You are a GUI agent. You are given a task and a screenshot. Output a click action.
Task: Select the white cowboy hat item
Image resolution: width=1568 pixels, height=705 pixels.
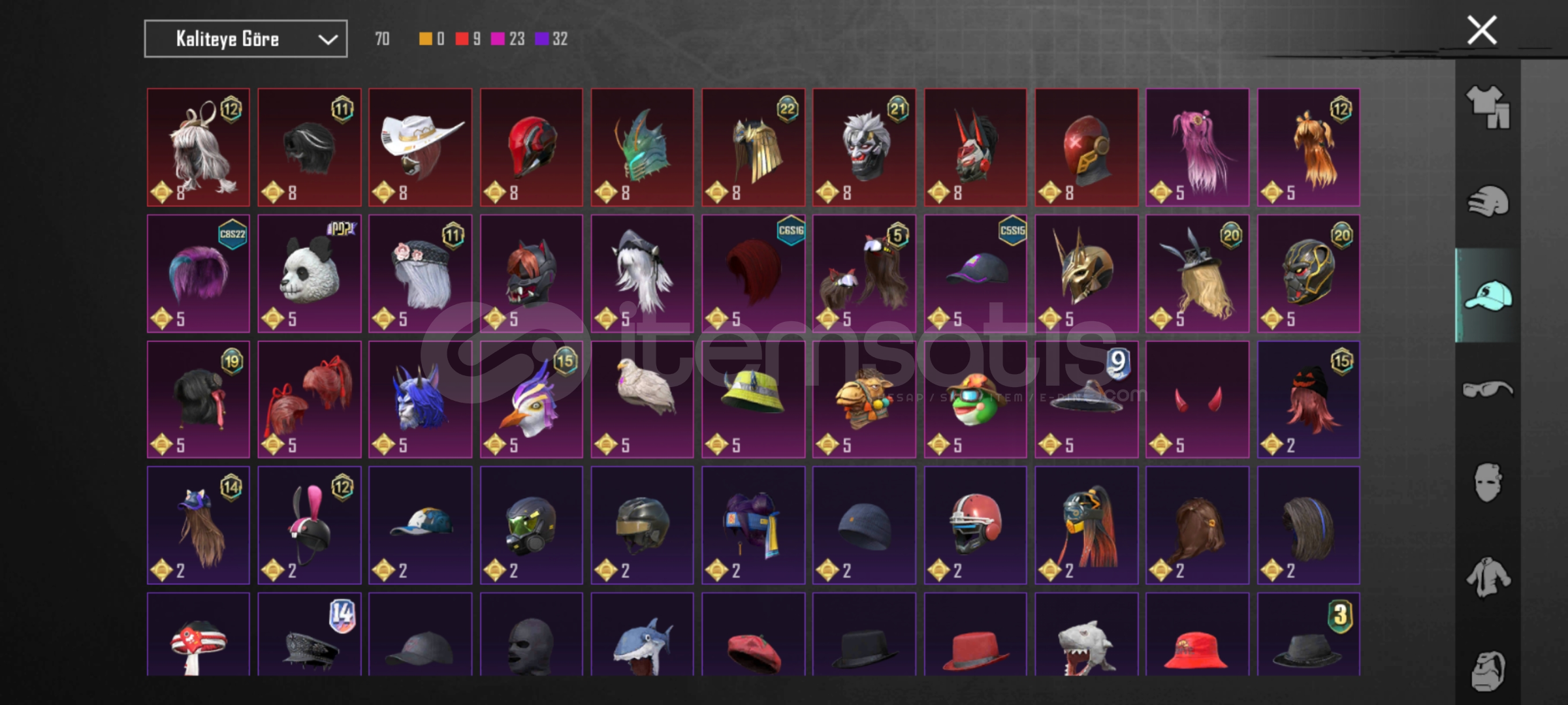420,148
